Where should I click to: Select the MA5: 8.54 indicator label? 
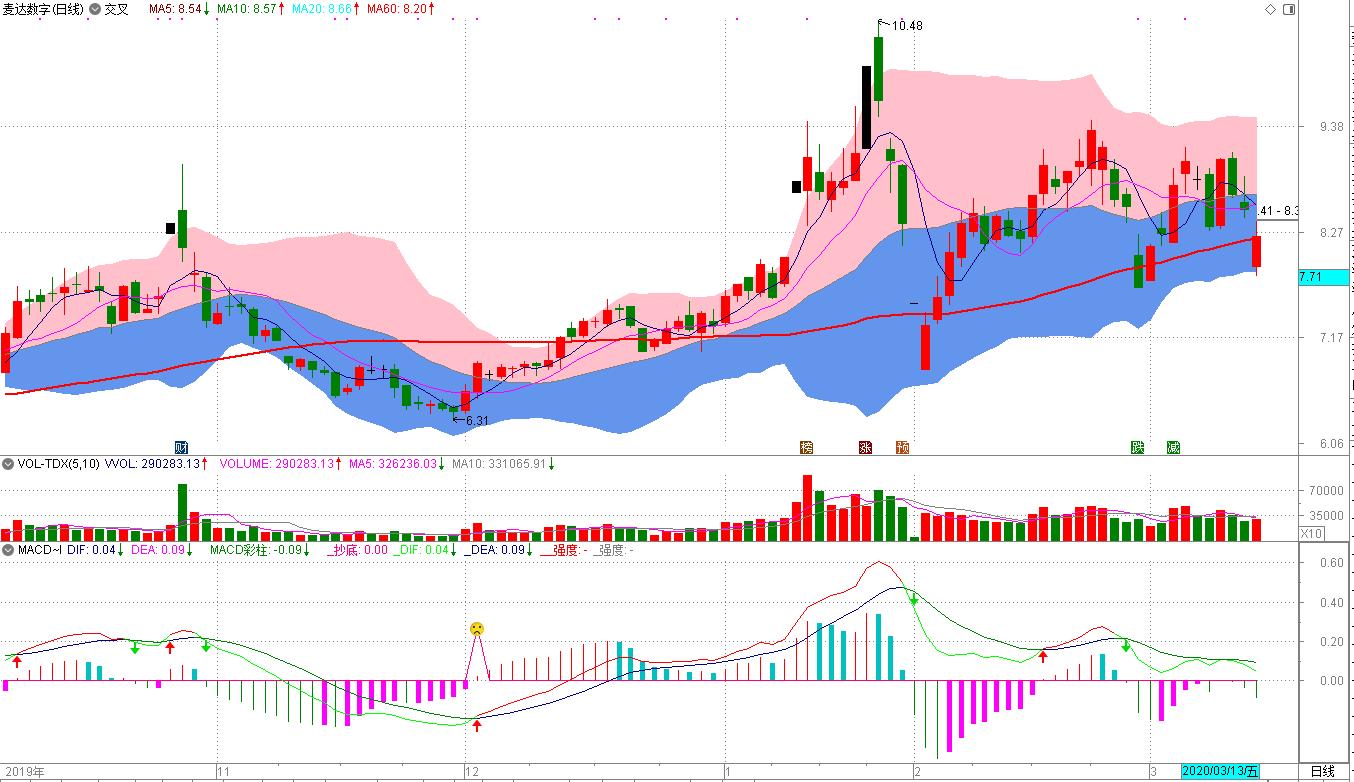click(x=176, y=8)
